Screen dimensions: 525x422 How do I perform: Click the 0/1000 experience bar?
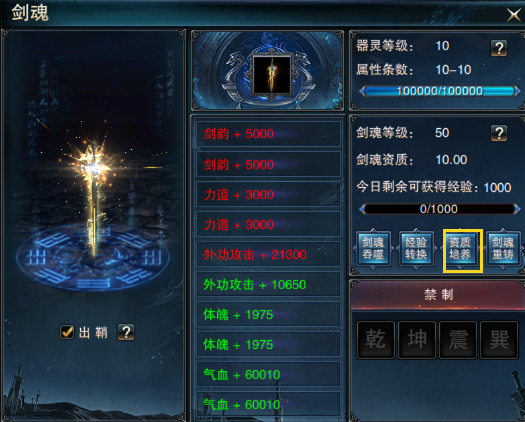coord(440,209)
